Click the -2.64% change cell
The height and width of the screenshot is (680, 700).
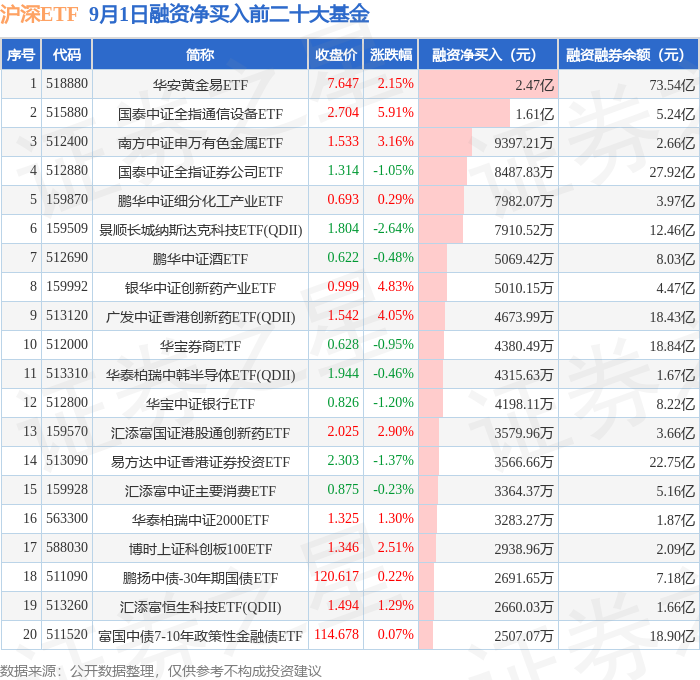tap(393, 229)
